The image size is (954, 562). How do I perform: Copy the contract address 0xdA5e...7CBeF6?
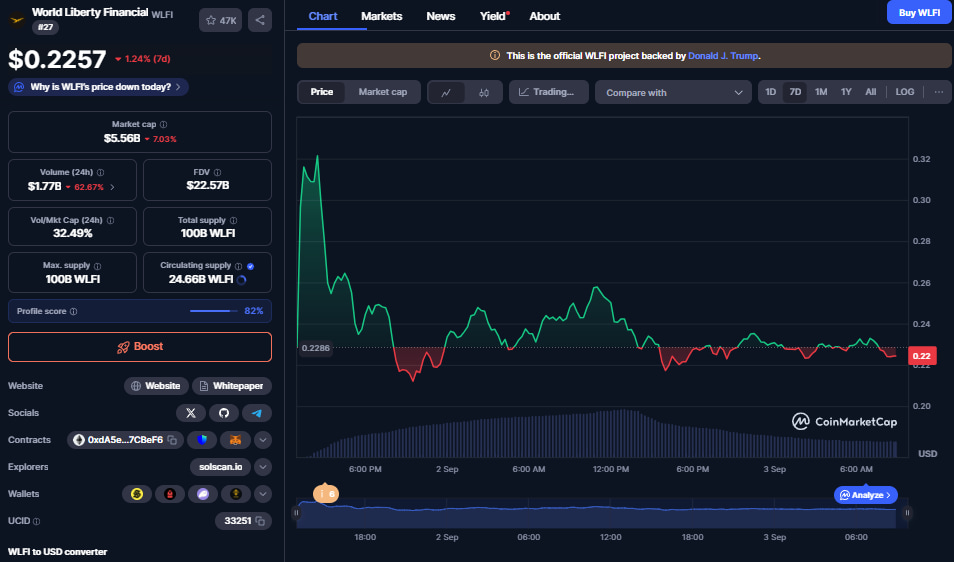coord(172,440)
